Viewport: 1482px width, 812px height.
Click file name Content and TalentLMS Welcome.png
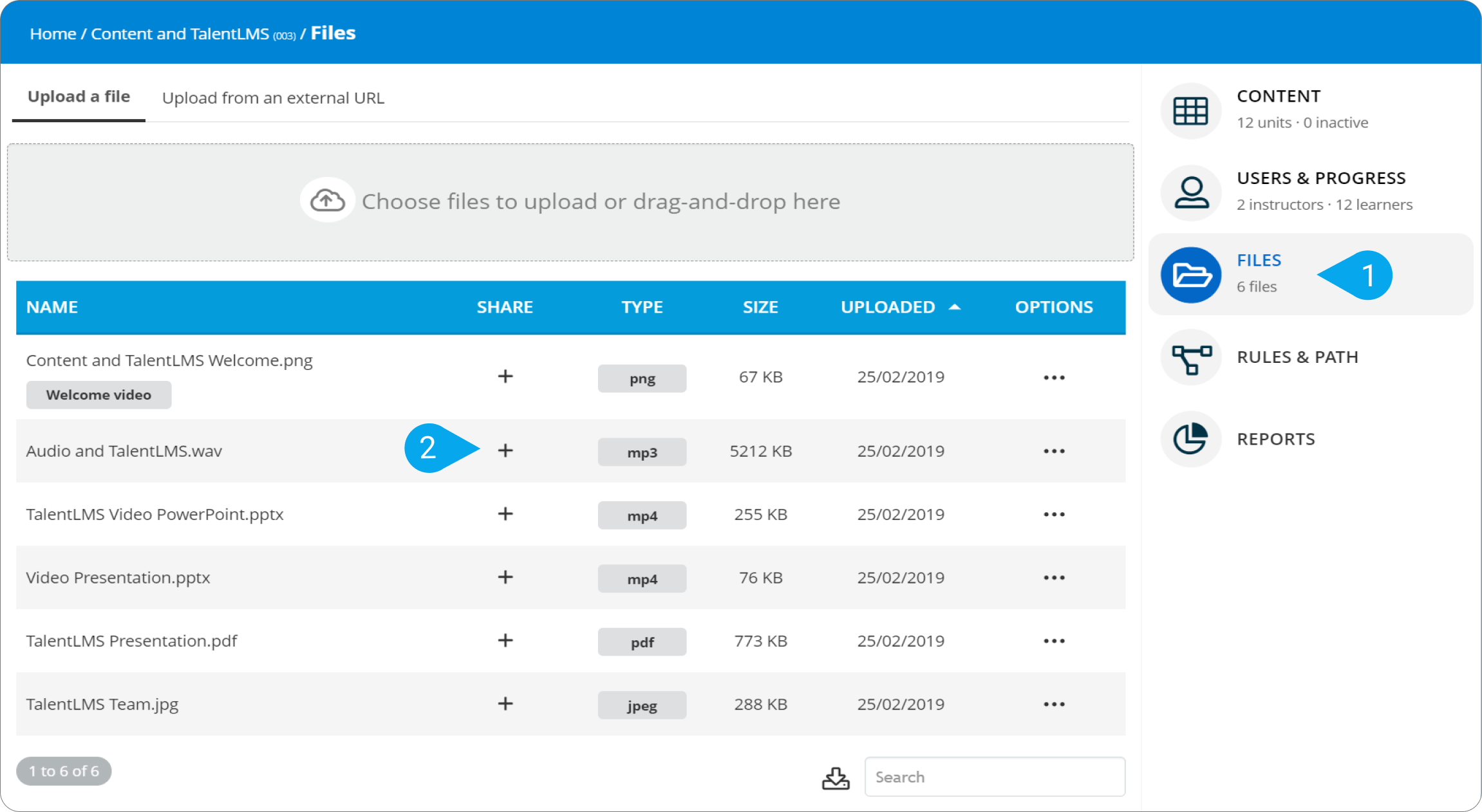click(x=169, y=361)
